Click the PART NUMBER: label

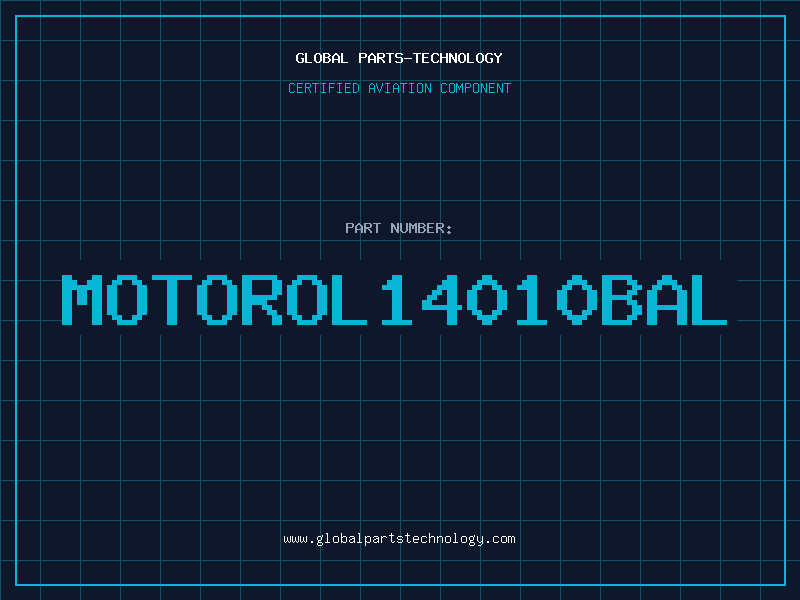pyautogui.click(x=398, y=228)
